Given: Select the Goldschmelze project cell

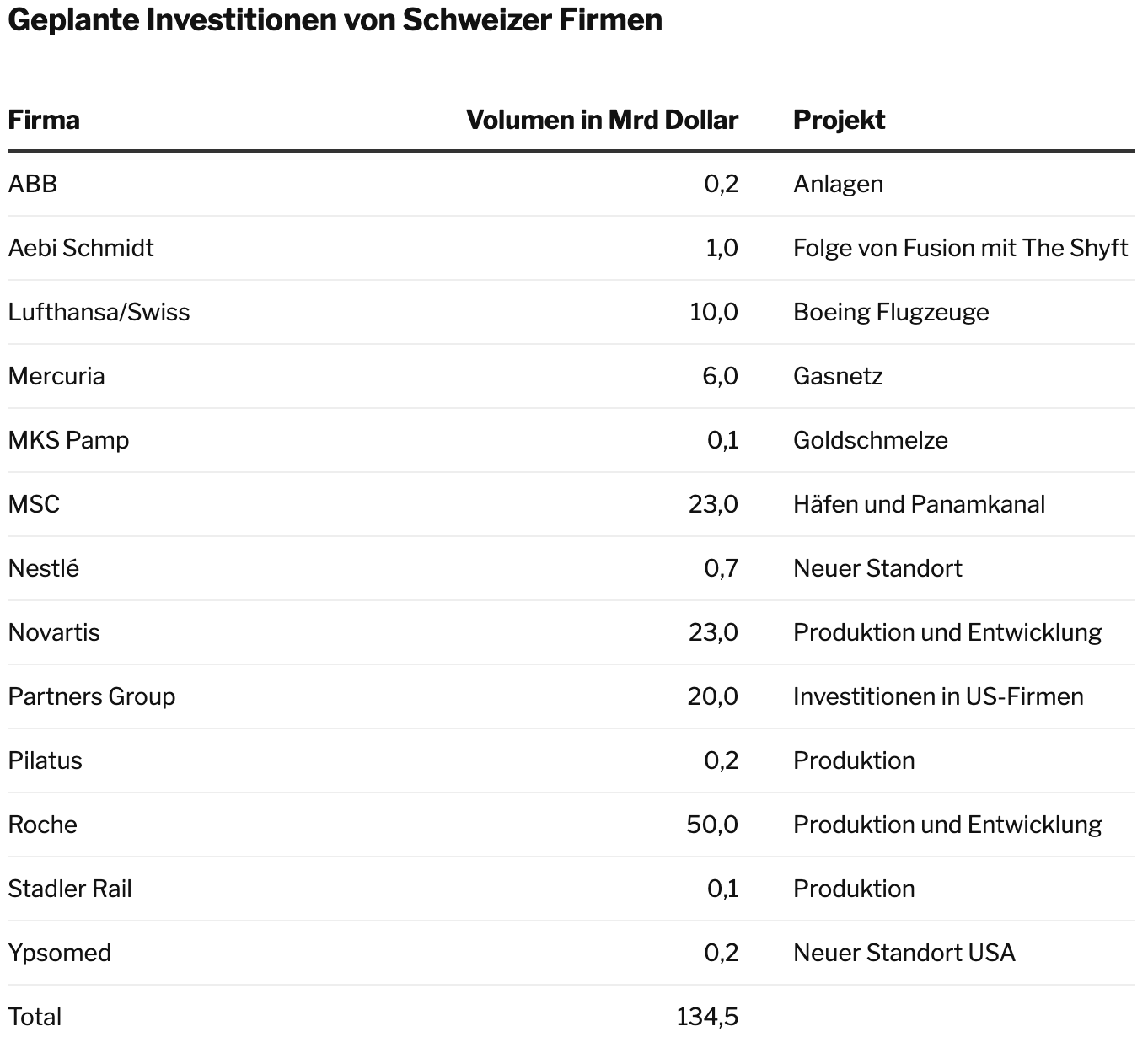Looking at the screenshot, I should point(870,440).
